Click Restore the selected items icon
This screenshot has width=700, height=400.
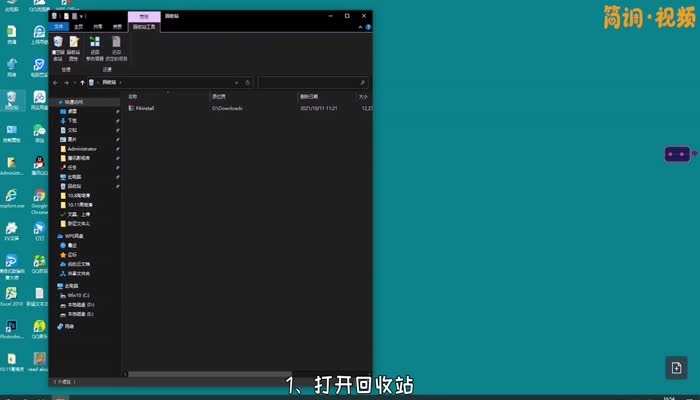coord(116,47)
